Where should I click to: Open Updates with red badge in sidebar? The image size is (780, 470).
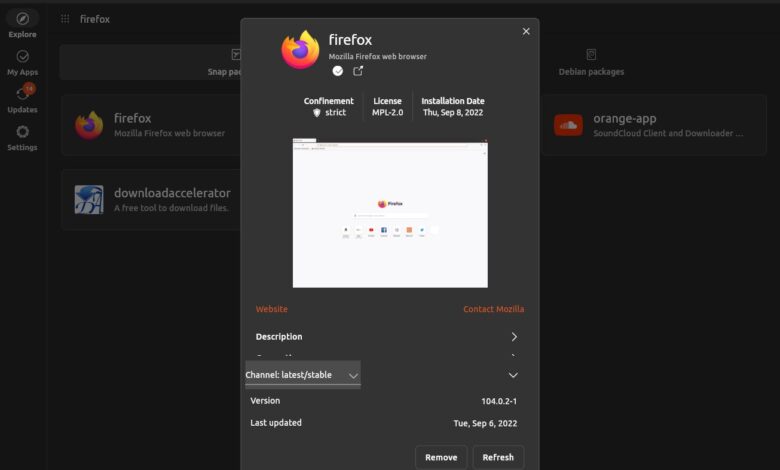[x=22, y=99]
